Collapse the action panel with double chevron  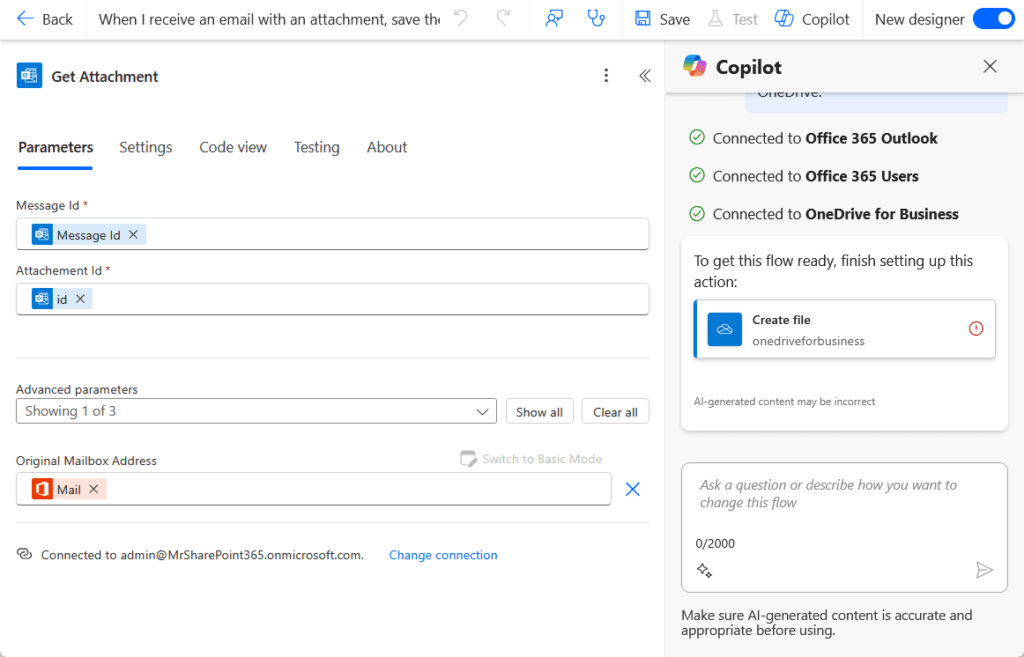(645, 76)
